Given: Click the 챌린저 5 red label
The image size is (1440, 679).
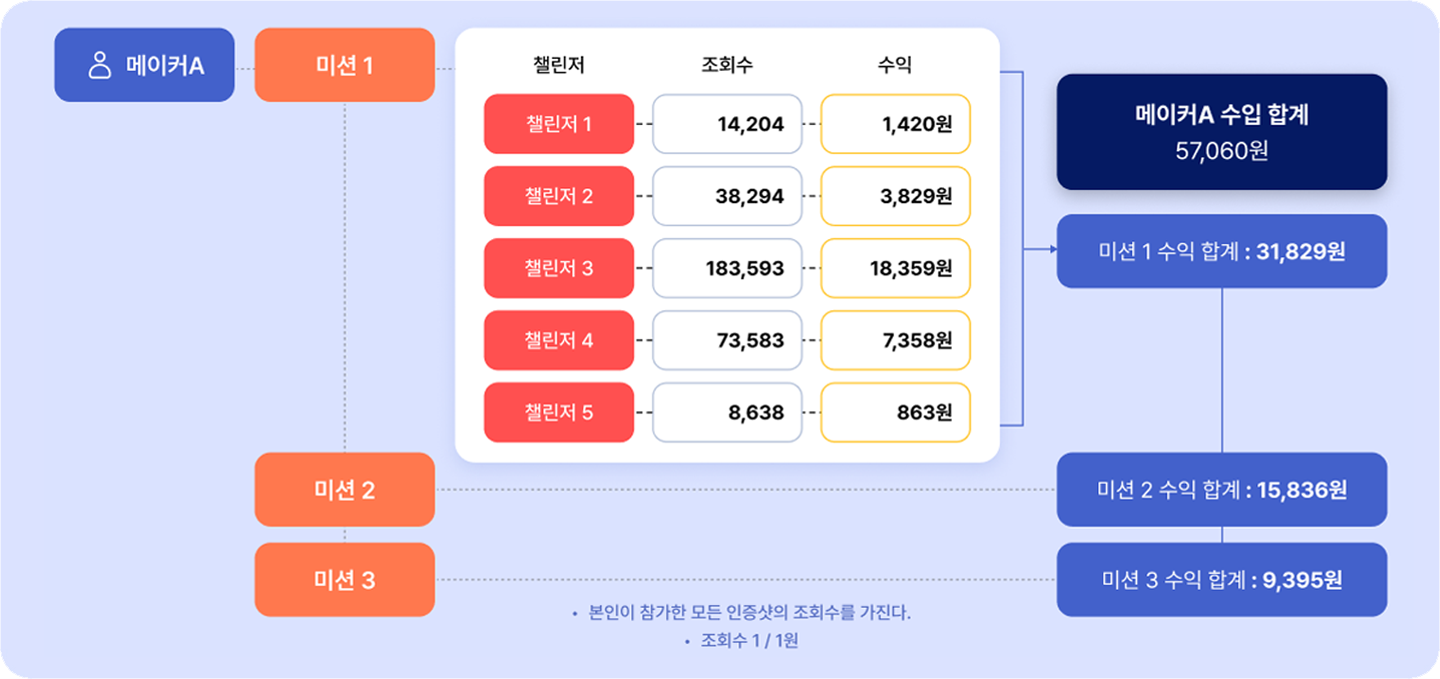Looking at the screenshot, I should click(559, 412).
